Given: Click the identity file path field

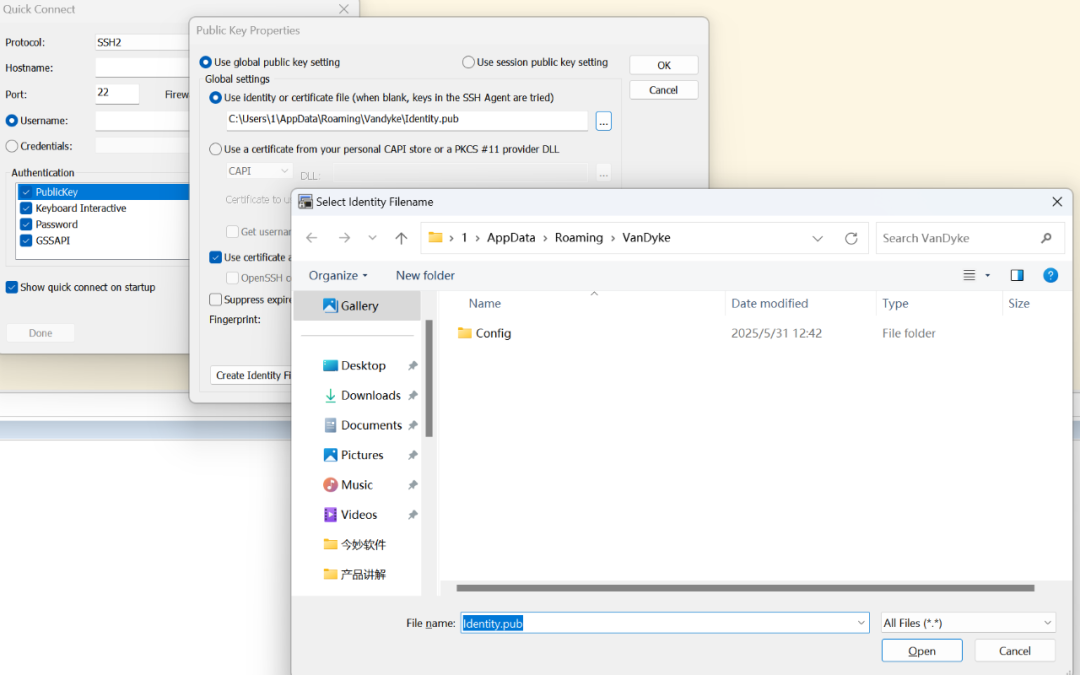Looking at the screenshot, I should pos(406,120).
